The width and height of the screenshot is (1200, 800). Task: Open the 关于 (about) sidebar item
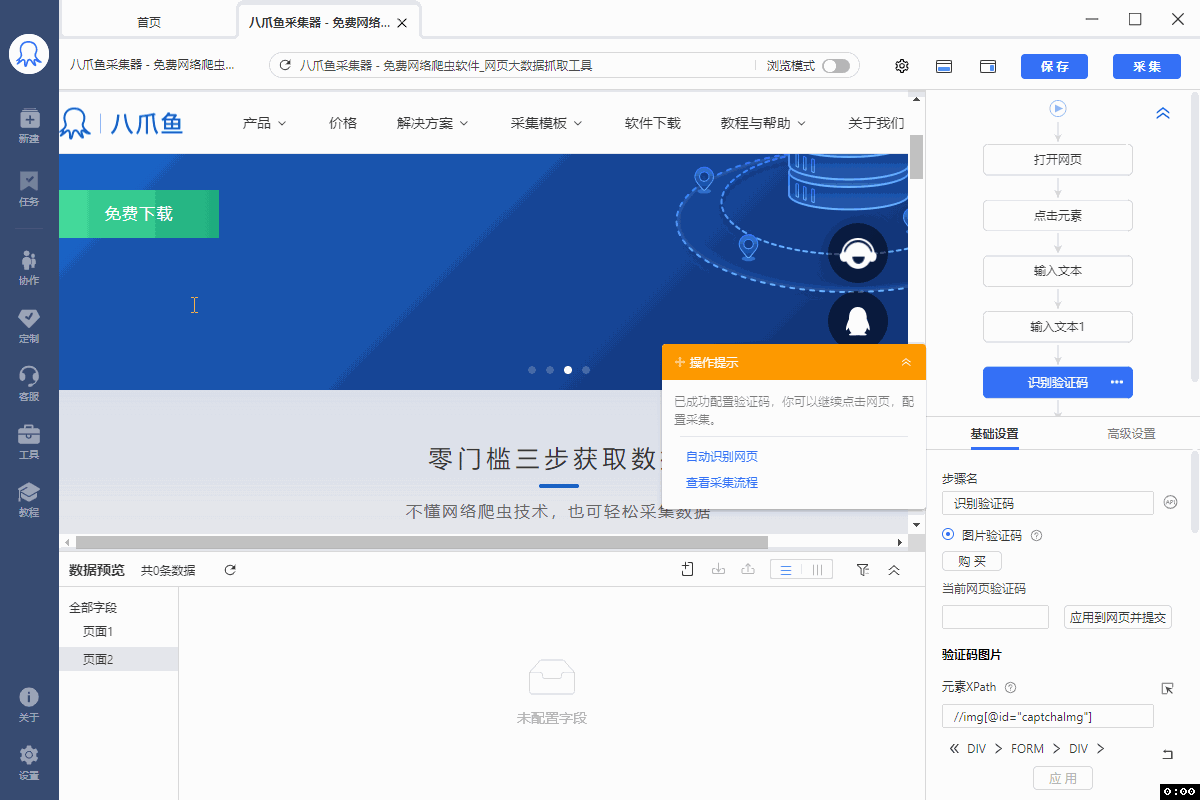[29, 704]
